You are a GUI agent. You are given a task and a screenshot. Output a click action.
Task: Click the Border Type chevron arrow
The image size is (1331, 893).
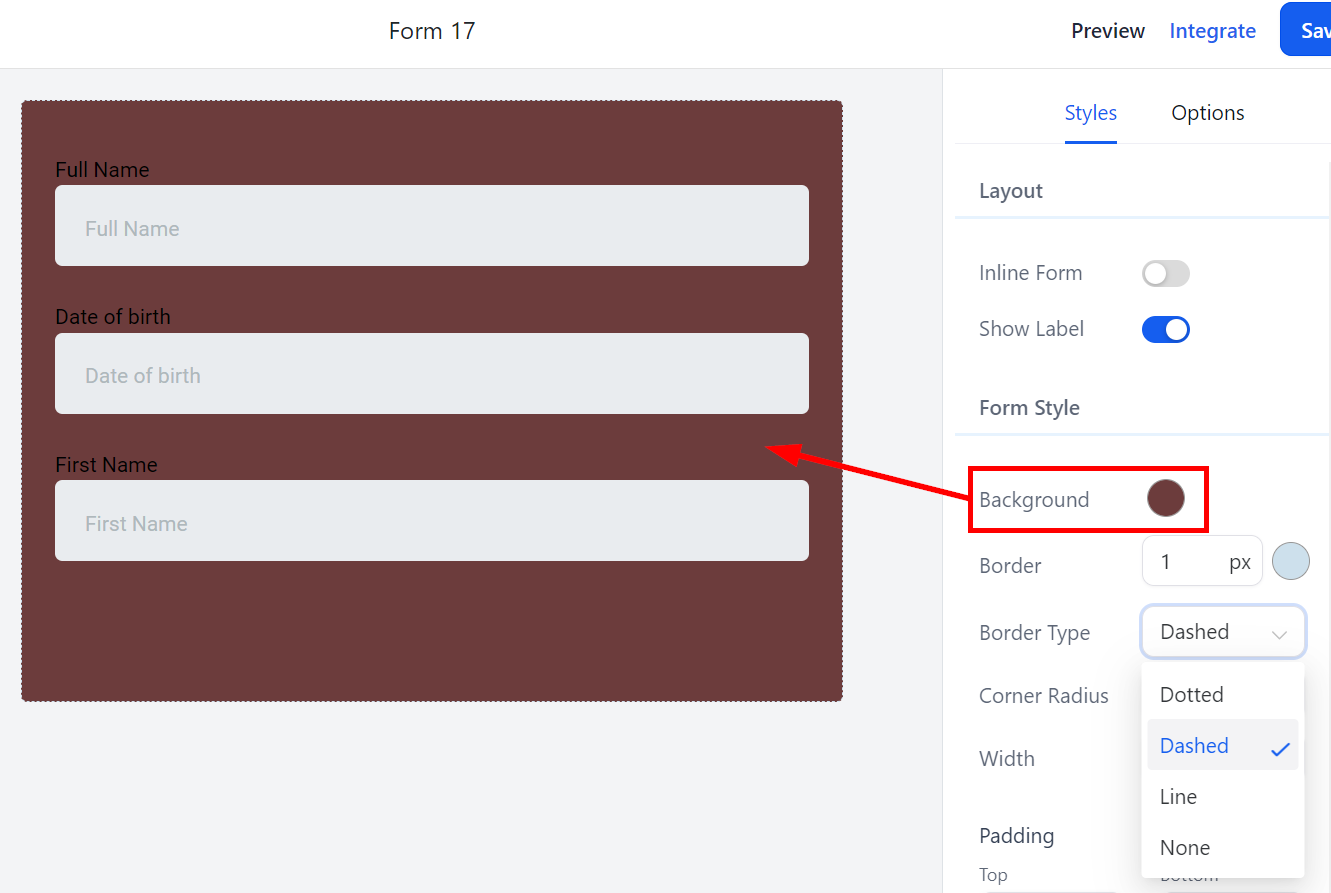1279,633
